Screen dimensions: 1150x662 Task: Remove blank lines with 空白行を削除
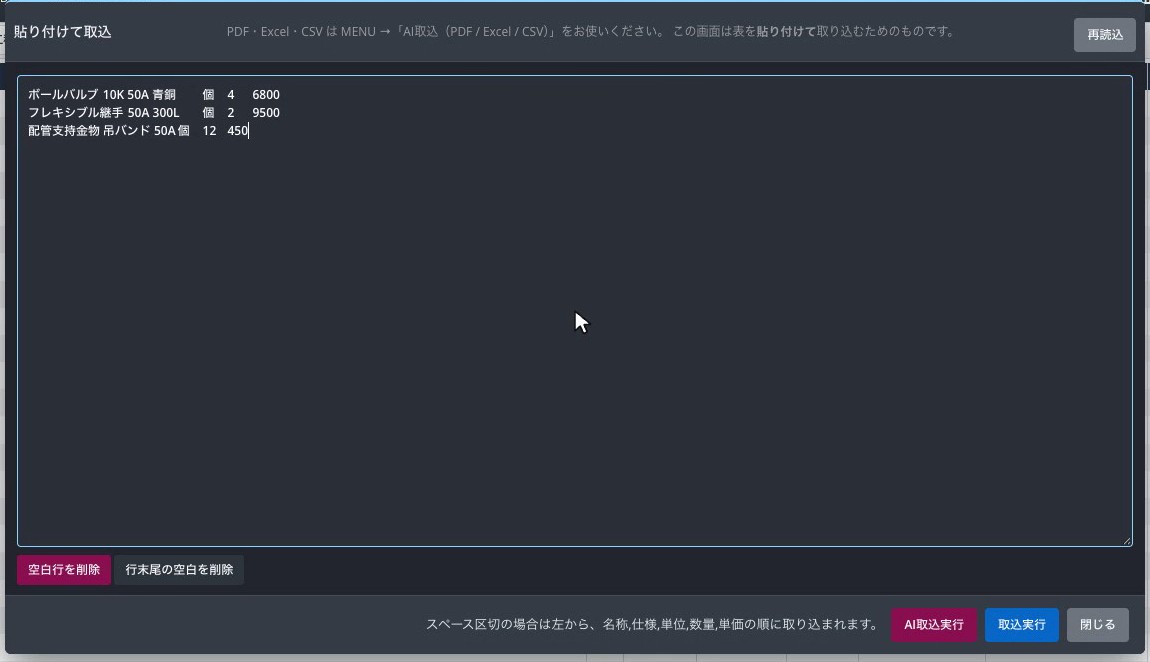pyautogui.click(x=64, y=570)
